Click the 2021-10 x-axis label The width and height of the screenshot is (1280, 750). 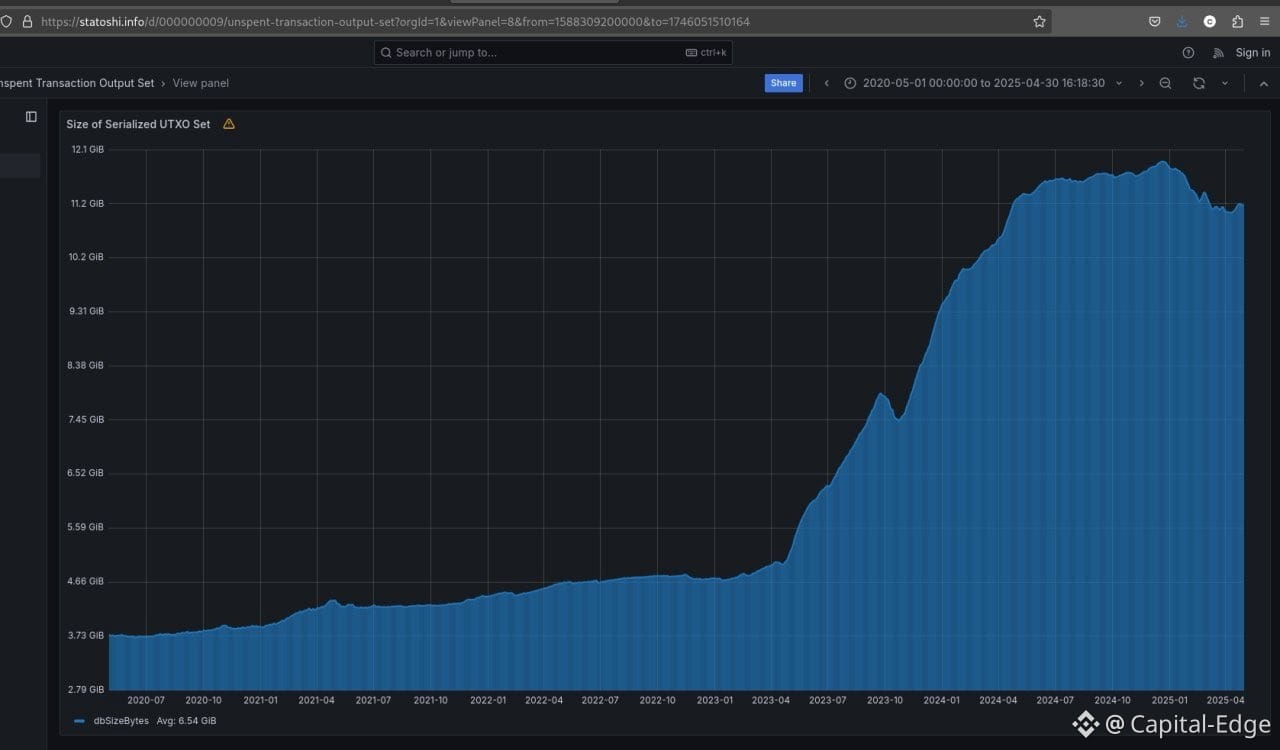[x=431, y=701]
